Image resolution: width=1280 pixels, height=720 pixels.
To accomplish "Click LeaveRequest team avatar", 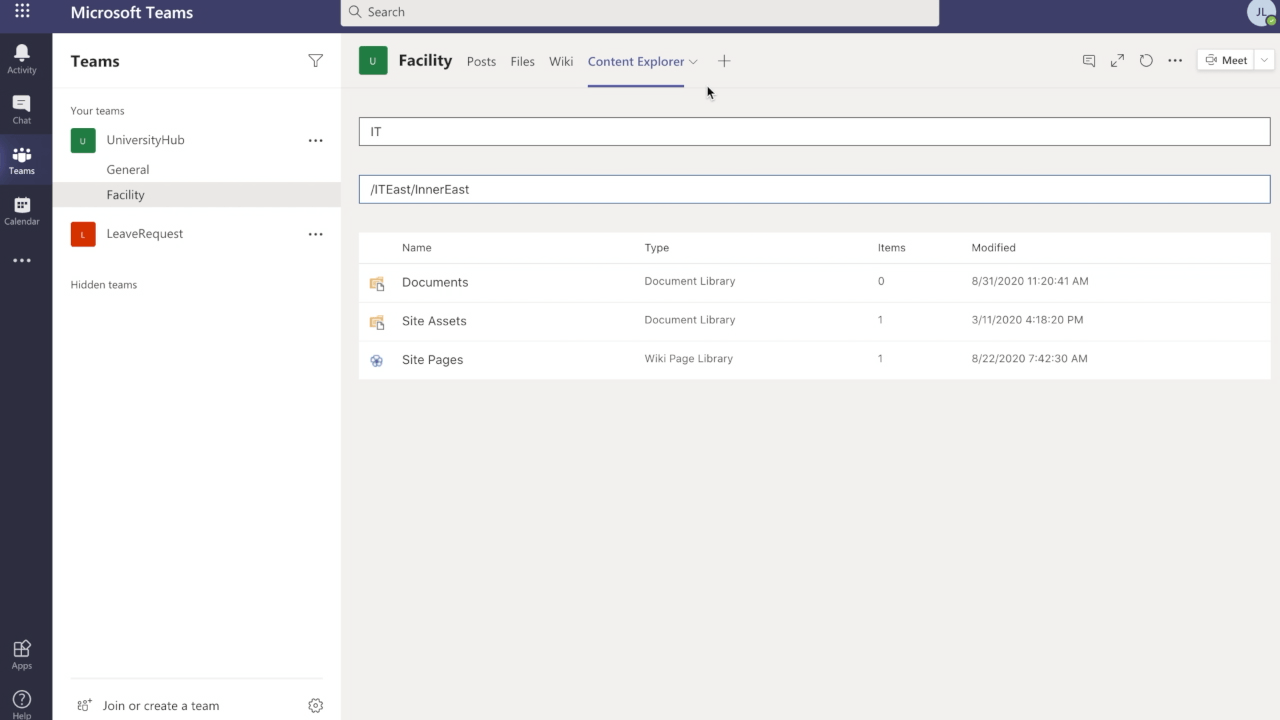I will 83,234.
